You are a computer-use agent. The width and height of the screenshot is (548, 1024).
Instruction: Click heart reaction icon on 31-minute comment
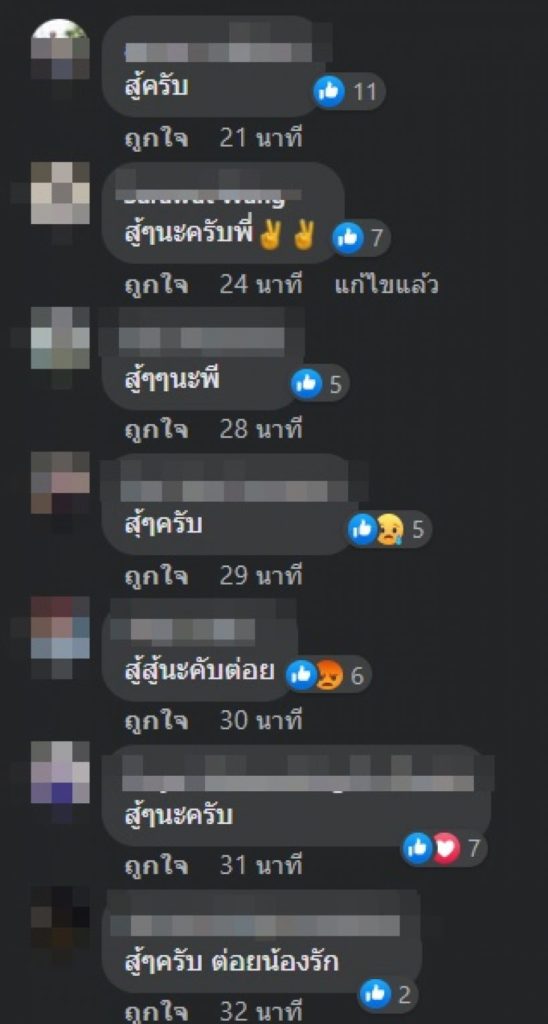446,848
